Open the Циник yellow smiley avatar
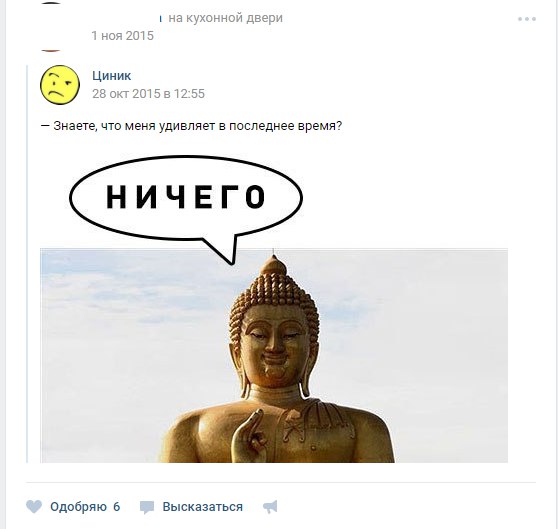Viewport: 558px width, 529px height. (60, 85)
